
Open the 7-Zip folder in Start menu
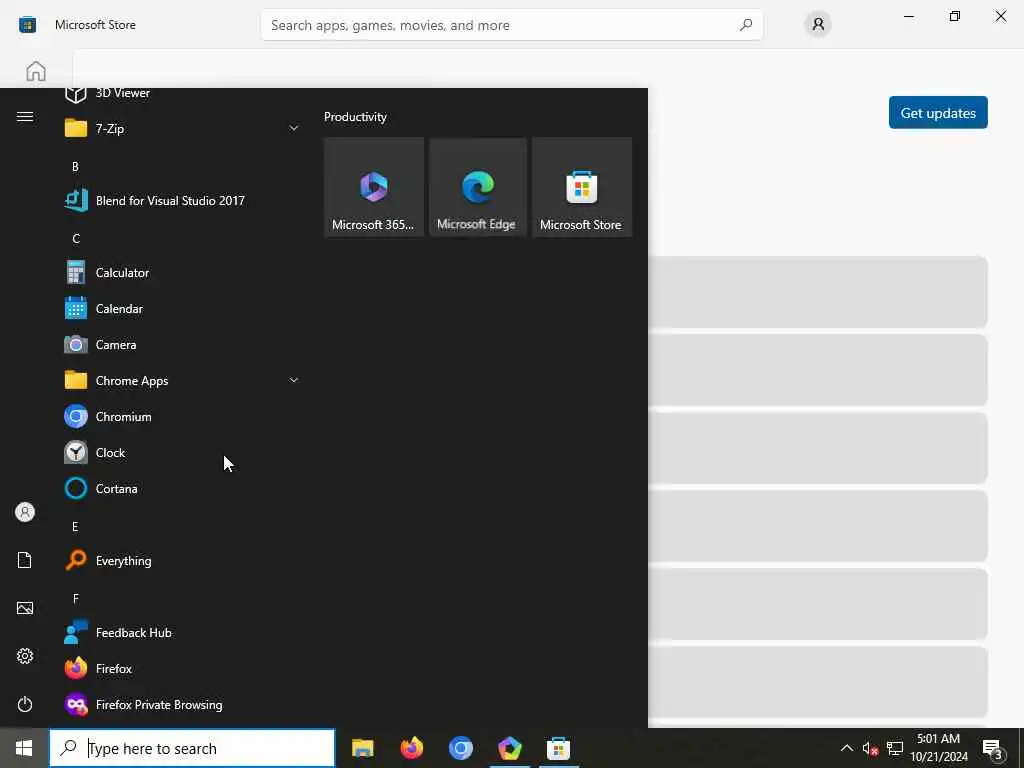182,129
